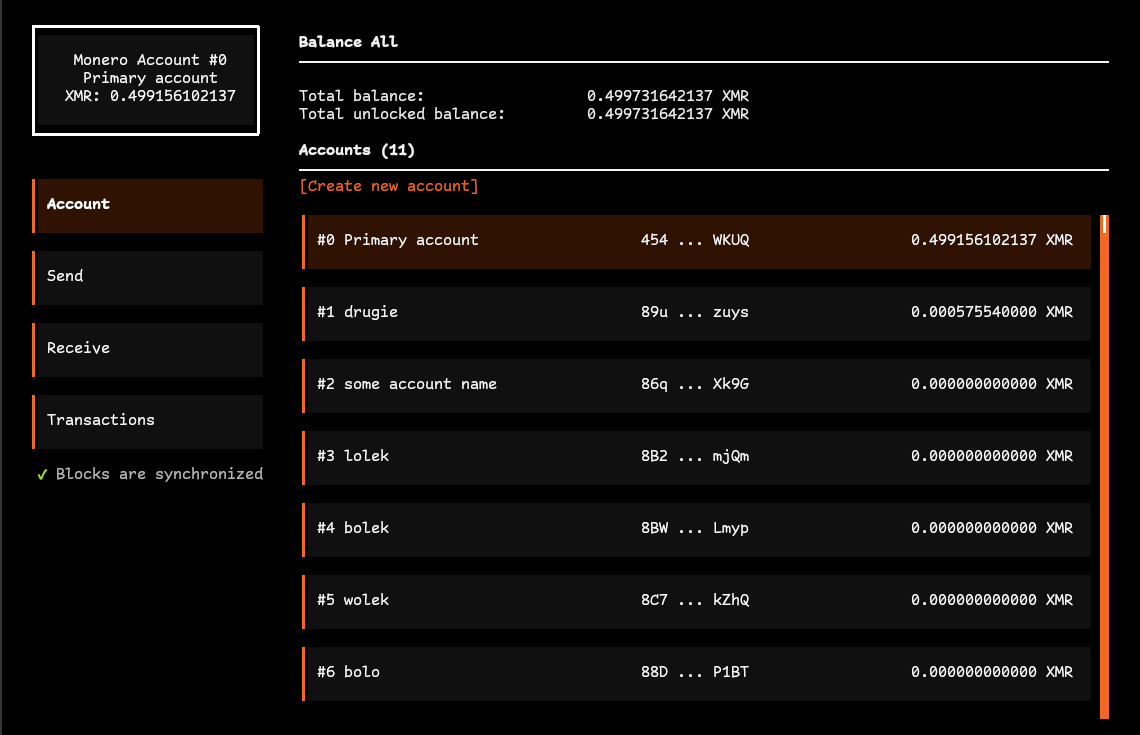Click address 8B2 ... mjQm

694,456
